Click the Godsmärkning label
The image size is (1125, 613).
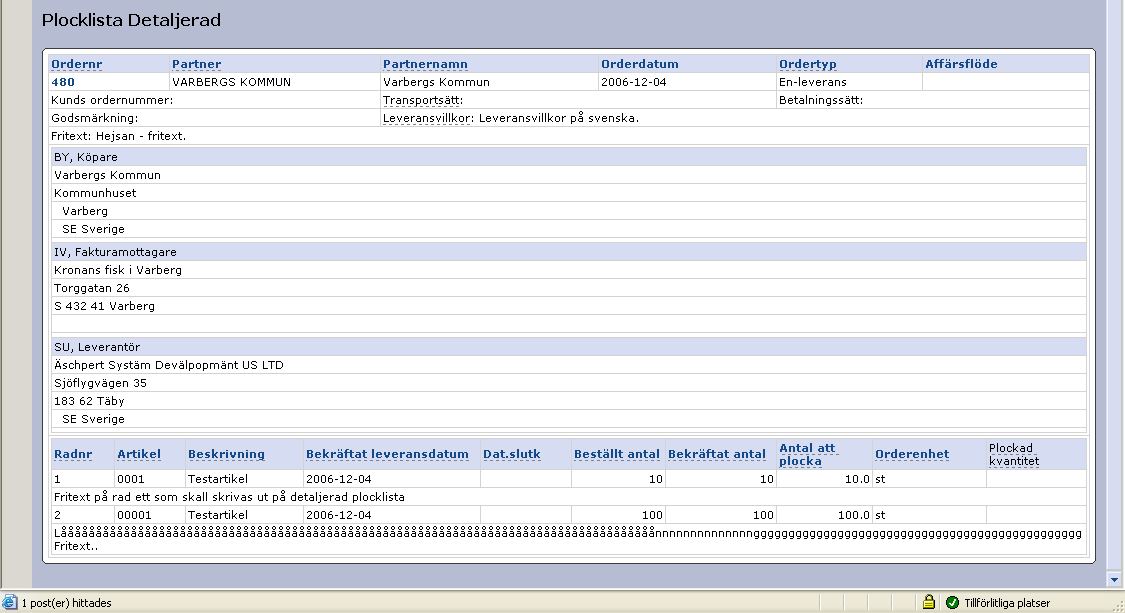[95, 118]
